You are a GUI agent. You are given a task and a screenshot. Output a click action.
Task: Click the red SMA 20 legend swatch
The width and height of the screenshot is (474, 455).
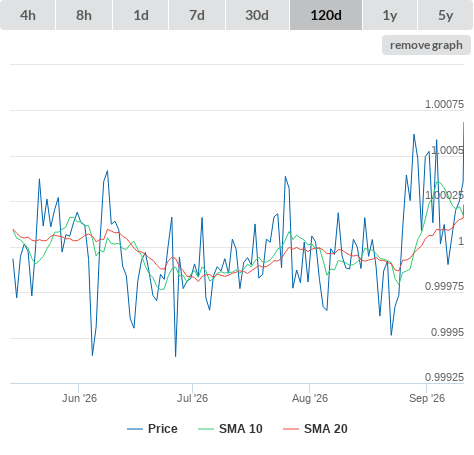click(x=291, y=429)
